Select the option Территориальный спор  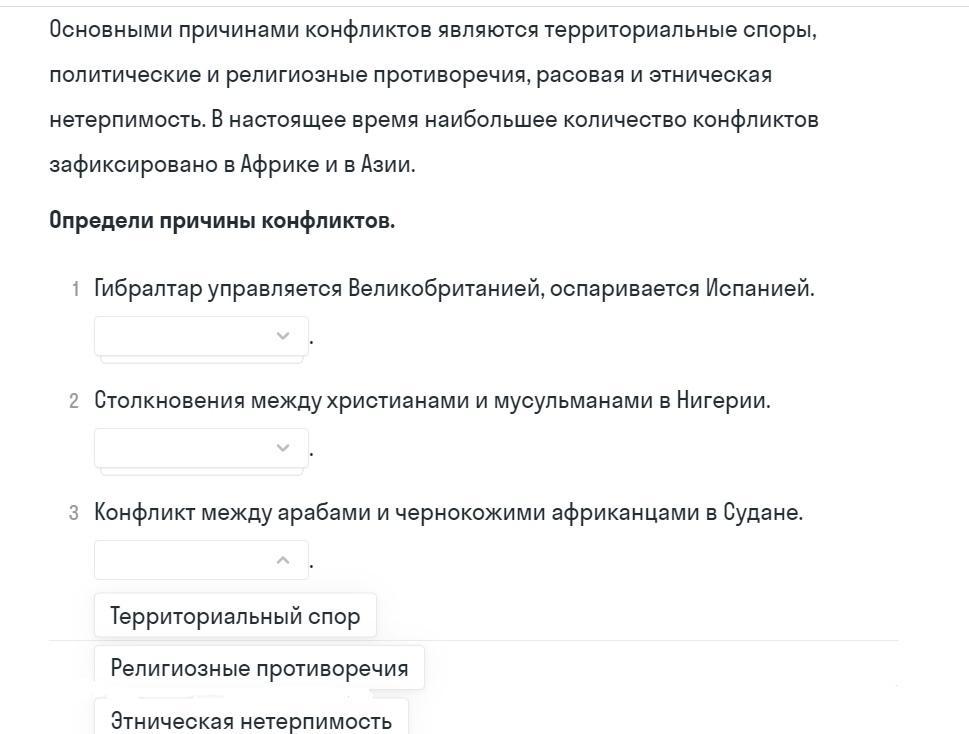pos(235,616)
